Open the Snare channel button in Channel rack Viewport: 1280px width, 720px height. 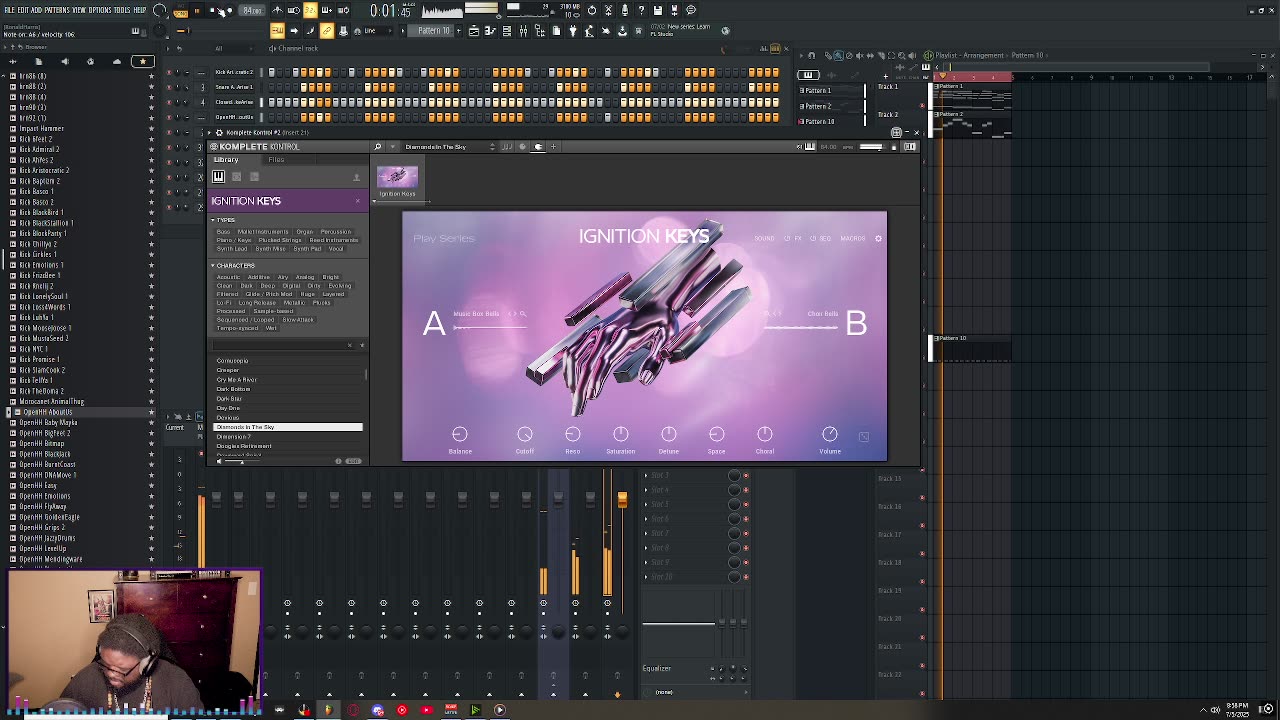[x=235, y=87]
